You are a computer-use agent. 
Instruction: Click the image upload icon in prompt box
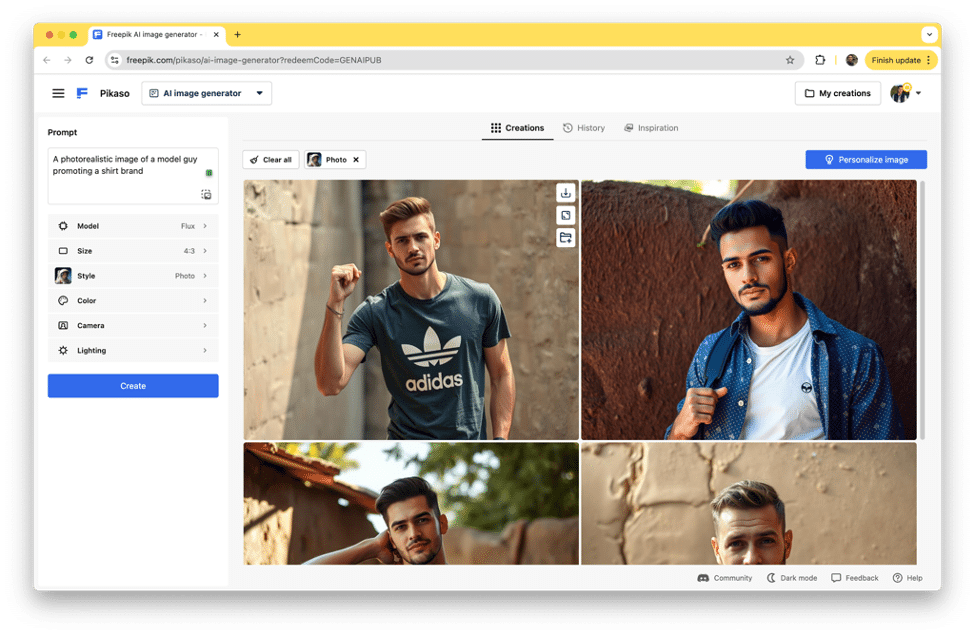[x=206, y=194]
